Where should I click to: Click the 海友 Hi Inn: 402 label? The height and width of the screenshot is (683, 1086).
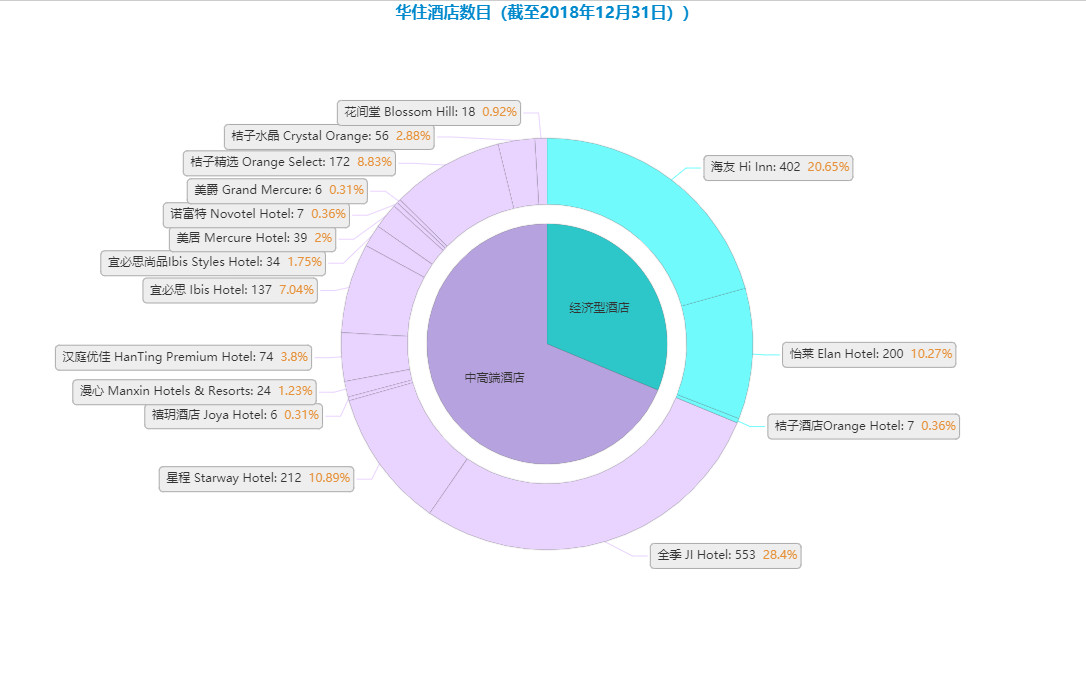point(778,168)
